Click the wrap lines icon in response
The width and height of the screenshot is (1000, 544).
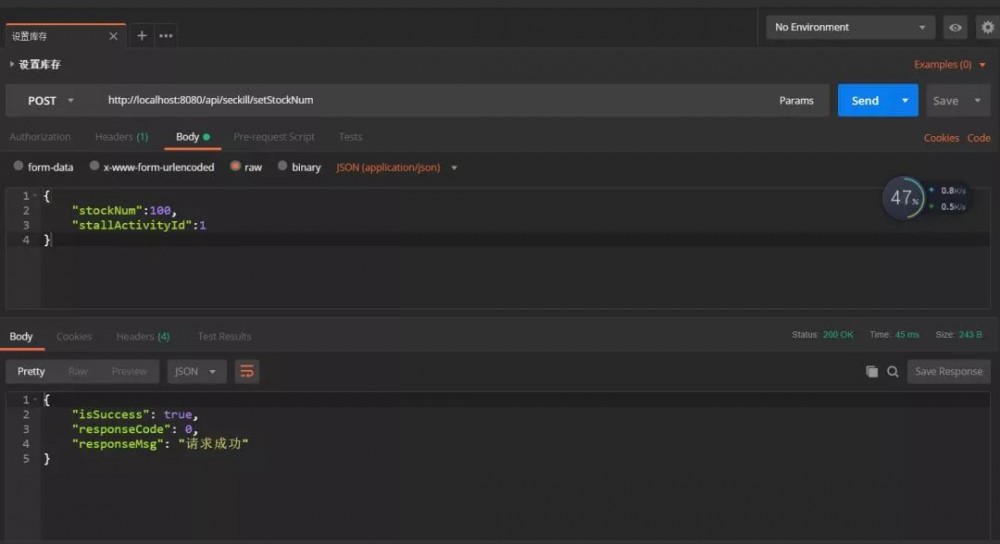(x=247, y=372)
